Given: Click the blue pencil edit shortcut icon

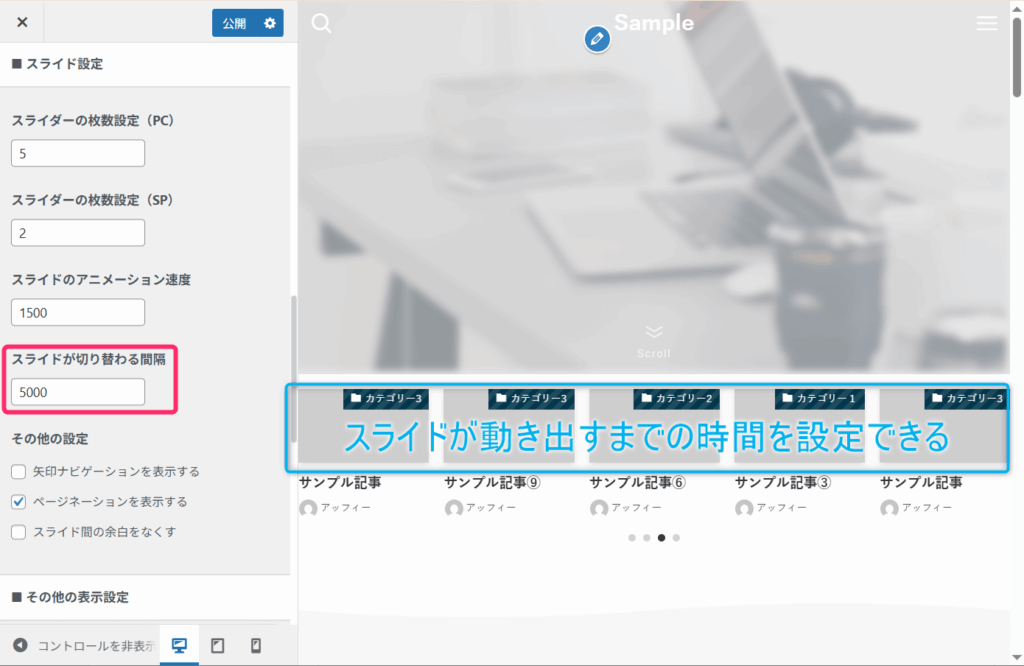Looking at the screenshot, I should pos(597,39).
